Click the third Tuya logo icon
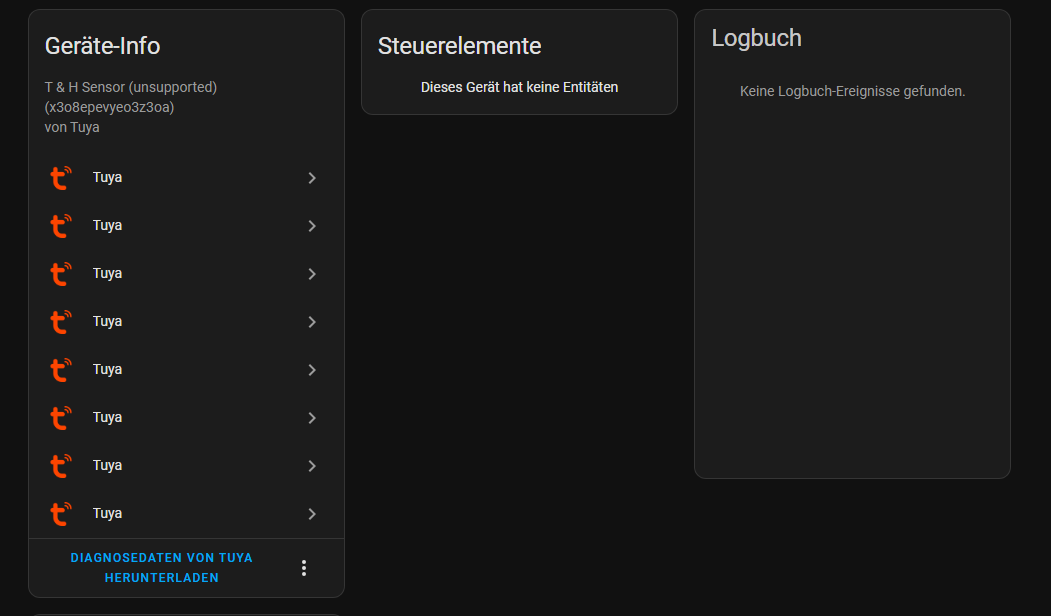This screenshot has height=616, width=1051. point(61,273)
